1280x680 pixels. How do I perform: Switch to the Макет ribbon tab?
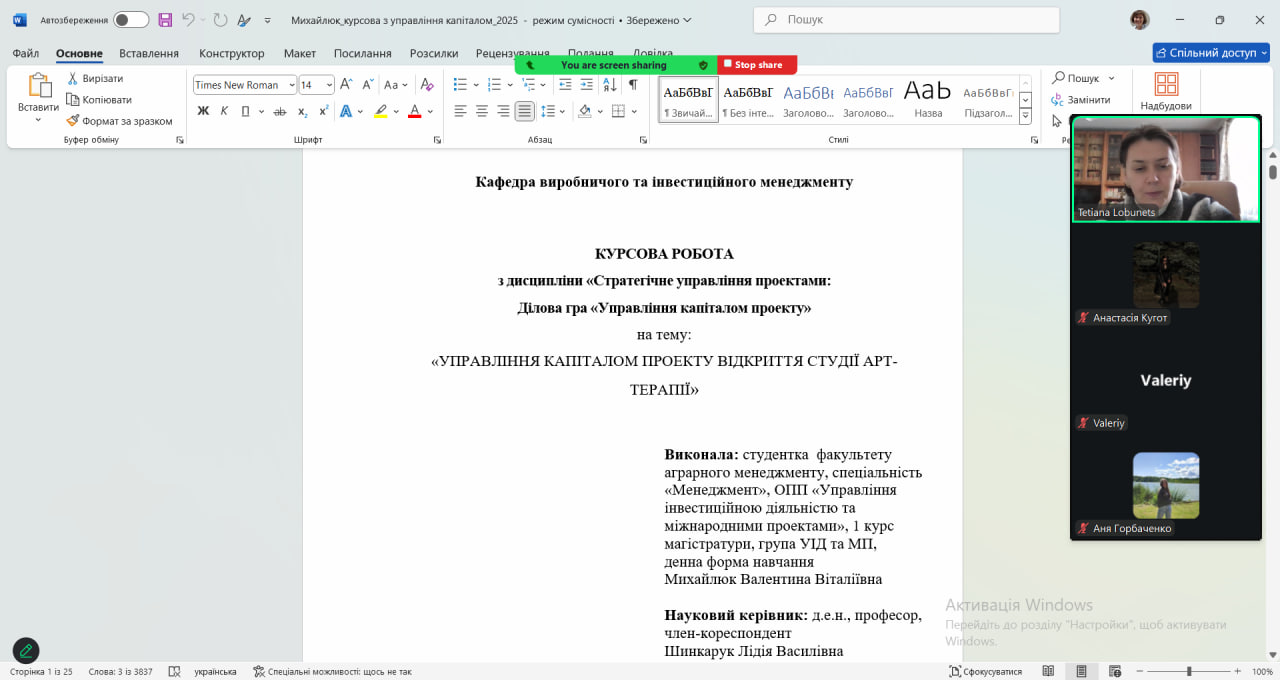(299, 53)
